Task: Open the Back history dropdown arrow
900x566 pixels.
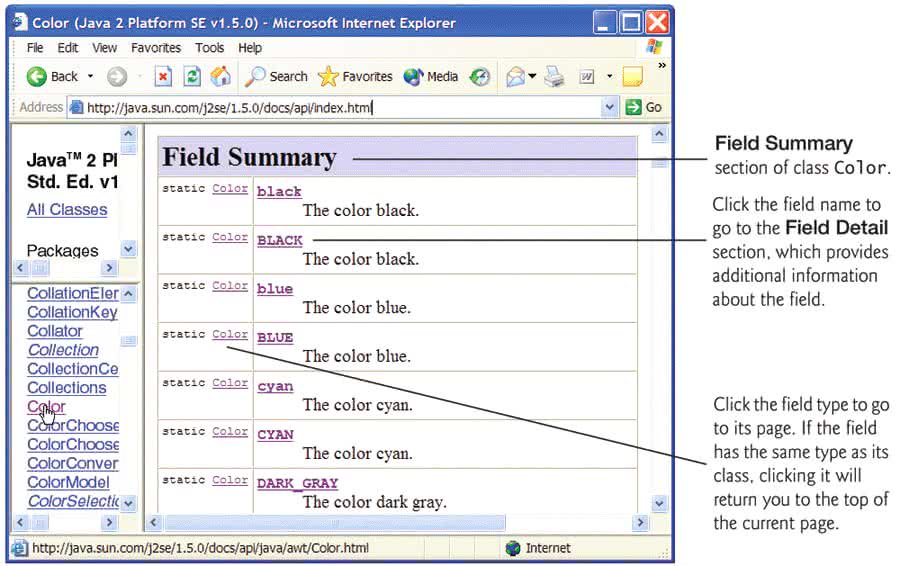Action: coord(90,76)
